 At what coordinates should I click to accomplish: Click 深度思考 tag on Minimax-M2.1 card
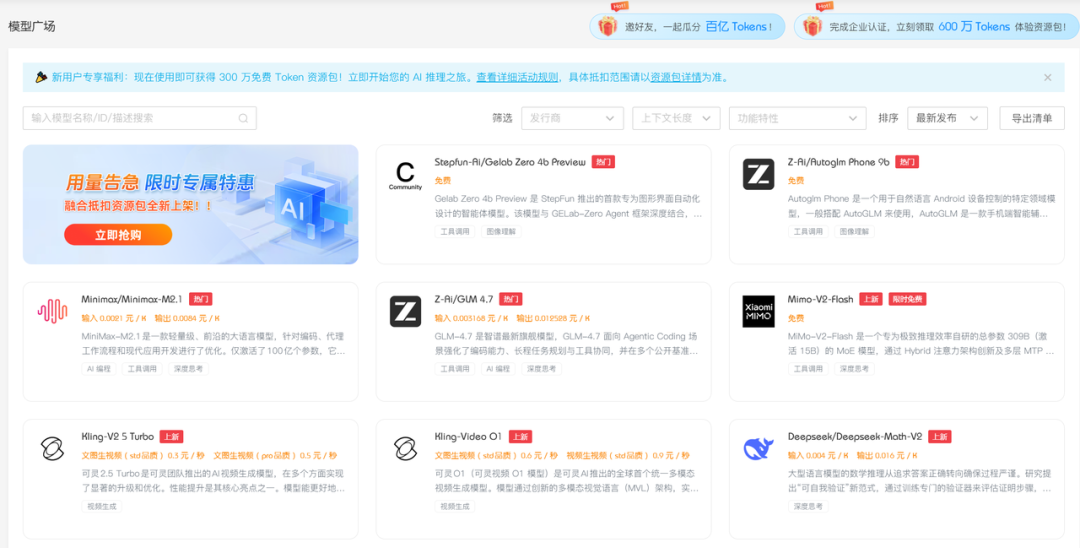[x=188, y=368]
